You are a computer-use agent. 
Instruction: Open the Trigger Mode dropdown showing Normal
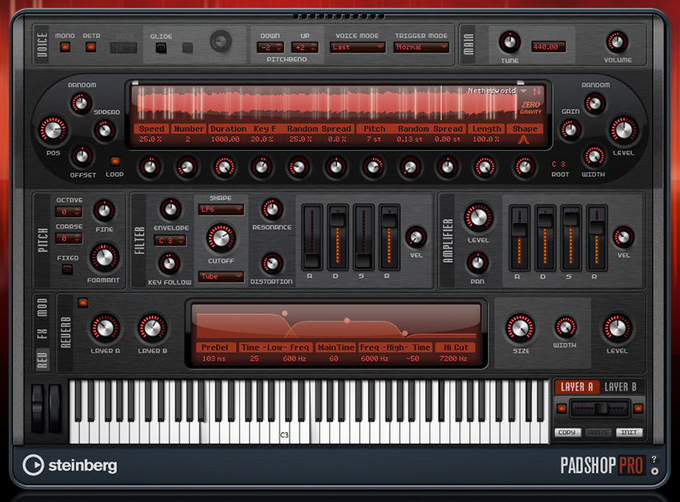point(421,47)
